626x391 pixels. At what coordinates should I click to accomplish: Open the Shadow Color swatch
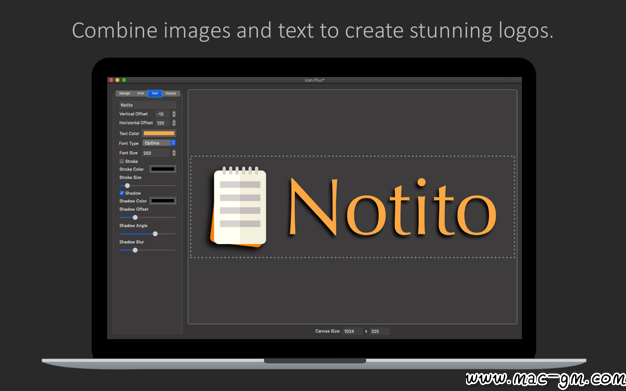(x=163, y=200)
